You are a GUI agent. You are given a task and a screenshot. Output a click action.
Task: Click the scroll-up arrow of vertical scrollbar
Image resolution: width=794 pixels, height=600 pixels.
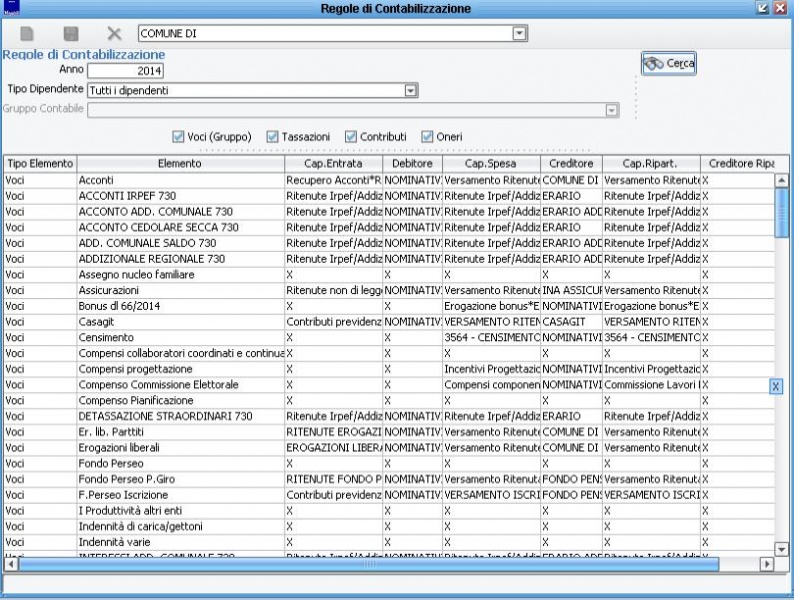click(x=782, y=180)
